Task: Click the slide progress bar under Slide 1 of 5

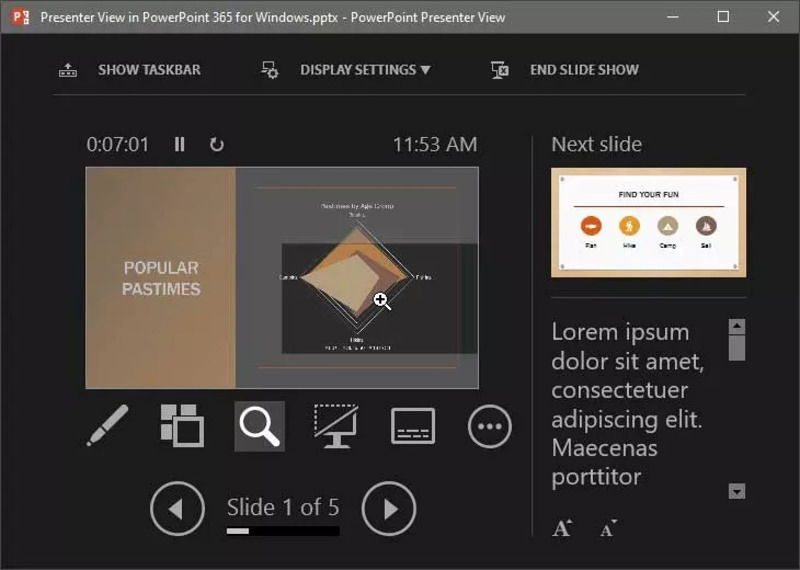Action: point(283,531)
